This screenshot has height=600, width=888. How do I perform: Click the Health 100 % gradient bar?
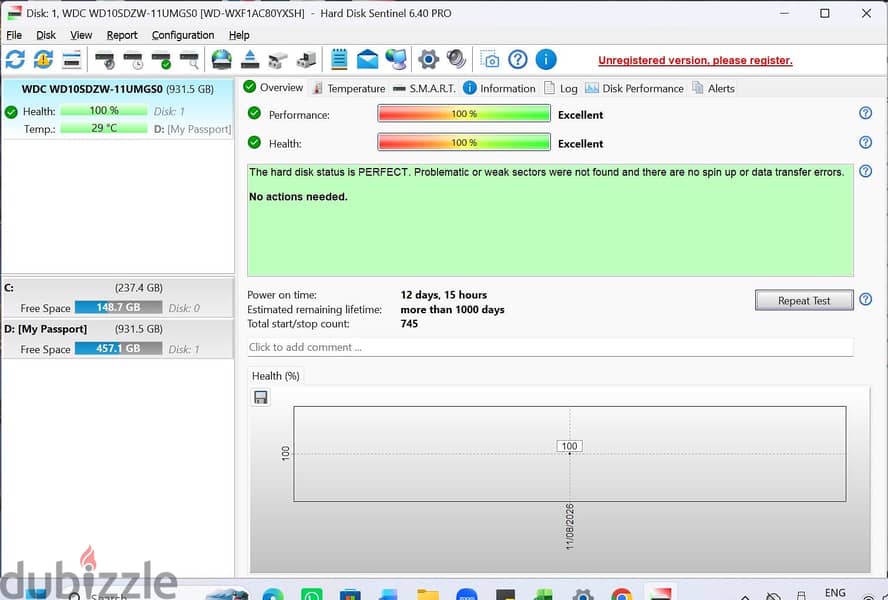click(464, 142)
